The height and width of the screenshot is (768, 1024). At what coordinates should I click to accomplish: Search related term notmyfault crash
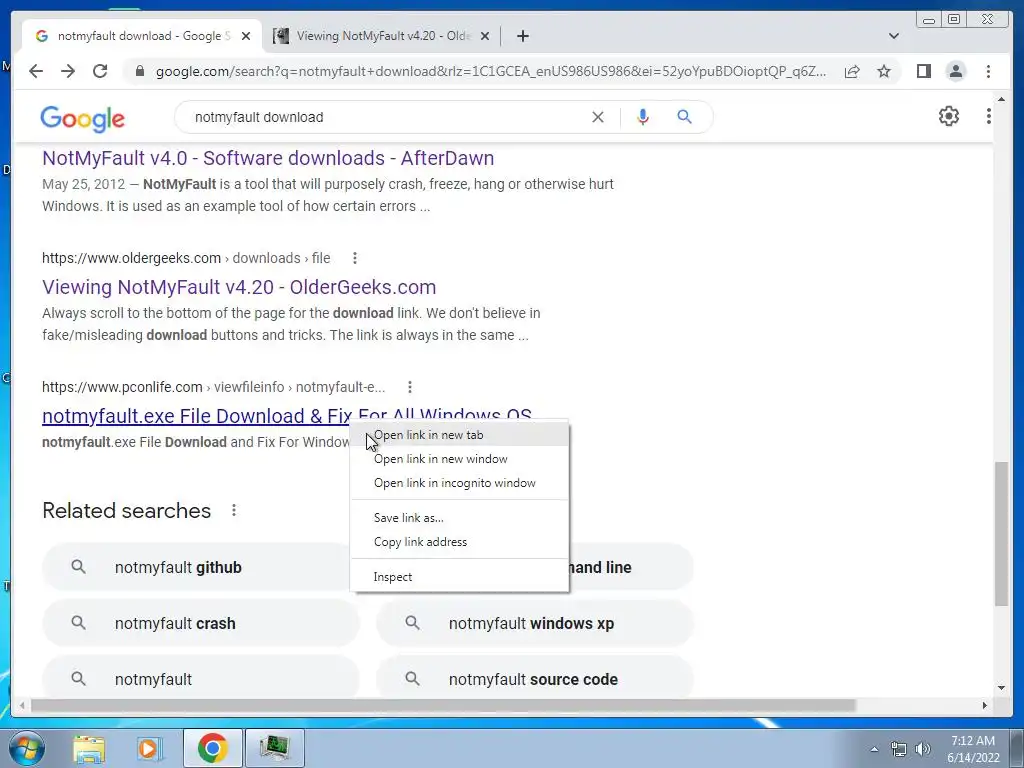tap(200, 624)
